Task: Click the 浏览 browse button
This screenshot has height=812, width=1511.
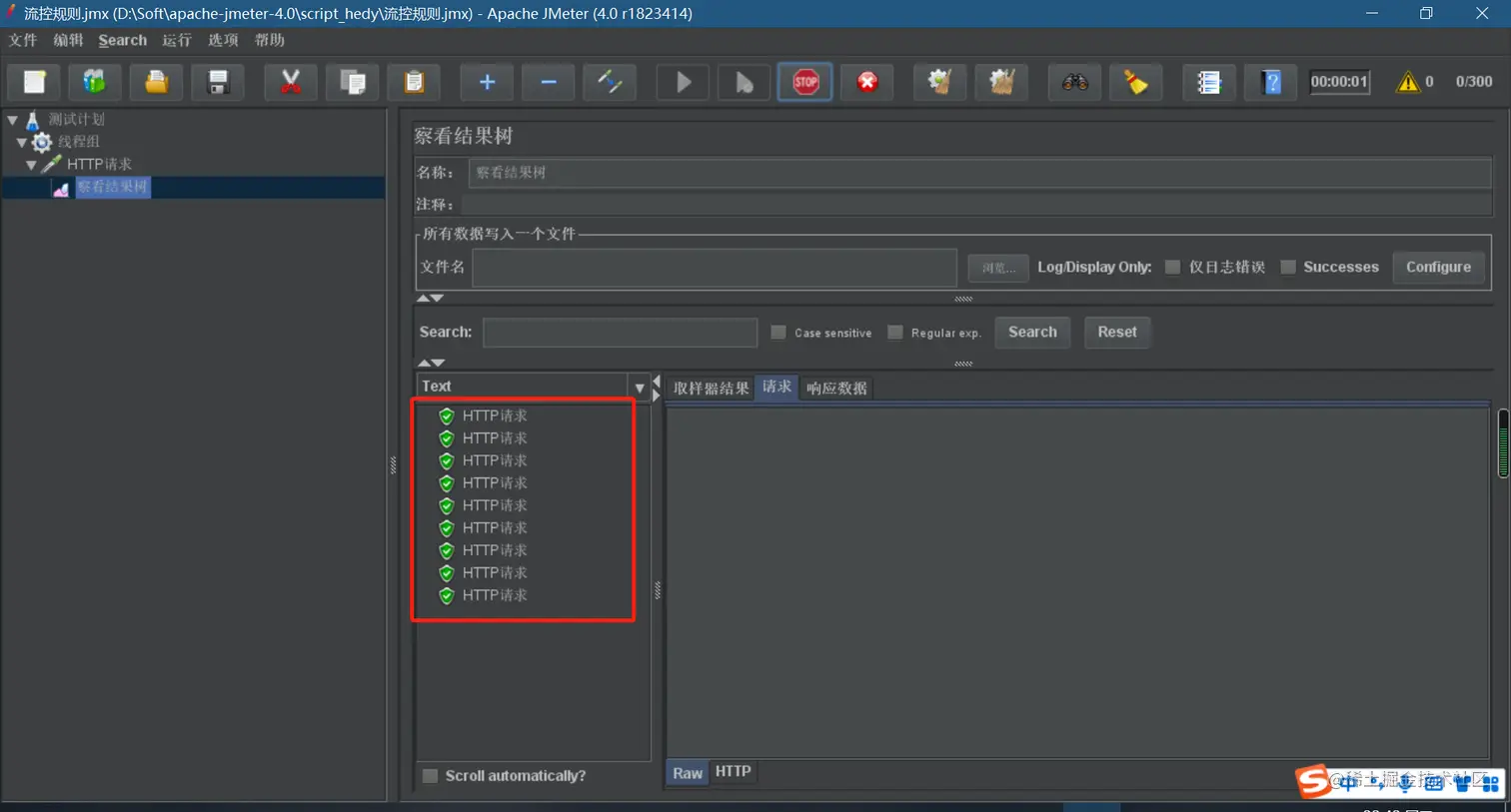Action: pyautogui.click(x=998, y=268)
